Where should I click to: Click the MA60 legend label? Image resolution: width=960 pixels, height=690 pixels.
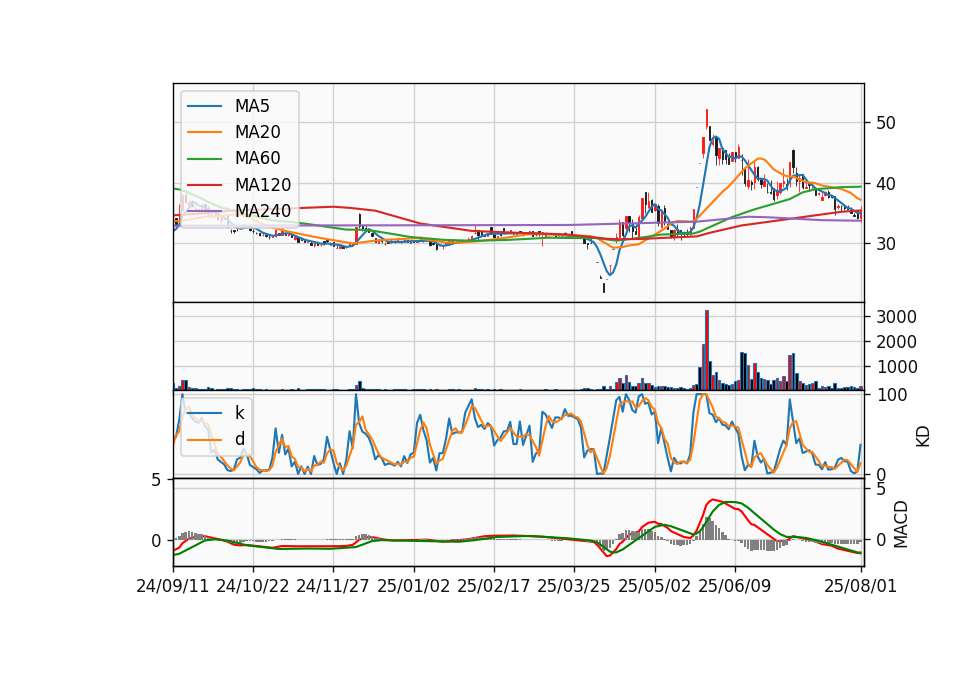(257, 159)
